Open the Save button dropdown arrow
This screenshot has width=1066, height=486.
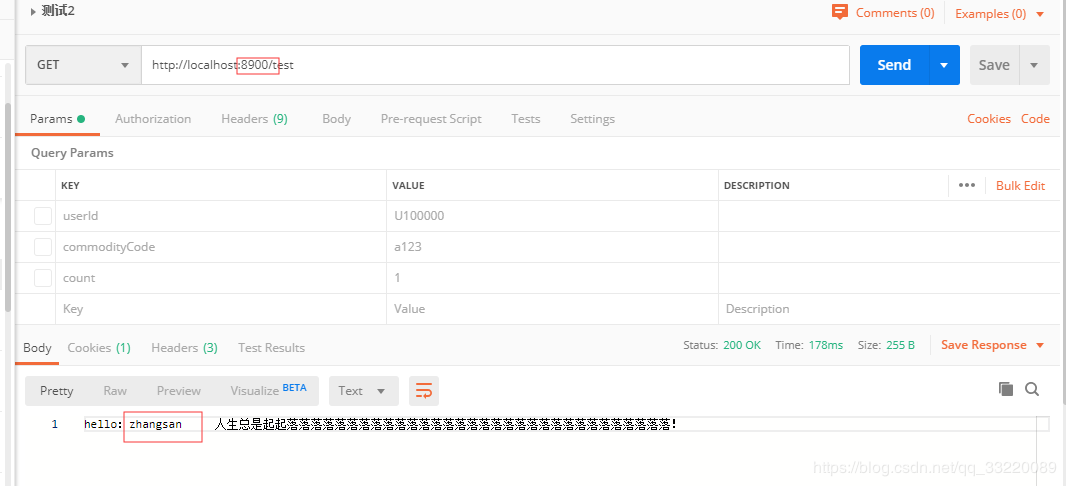point(1034,65)
